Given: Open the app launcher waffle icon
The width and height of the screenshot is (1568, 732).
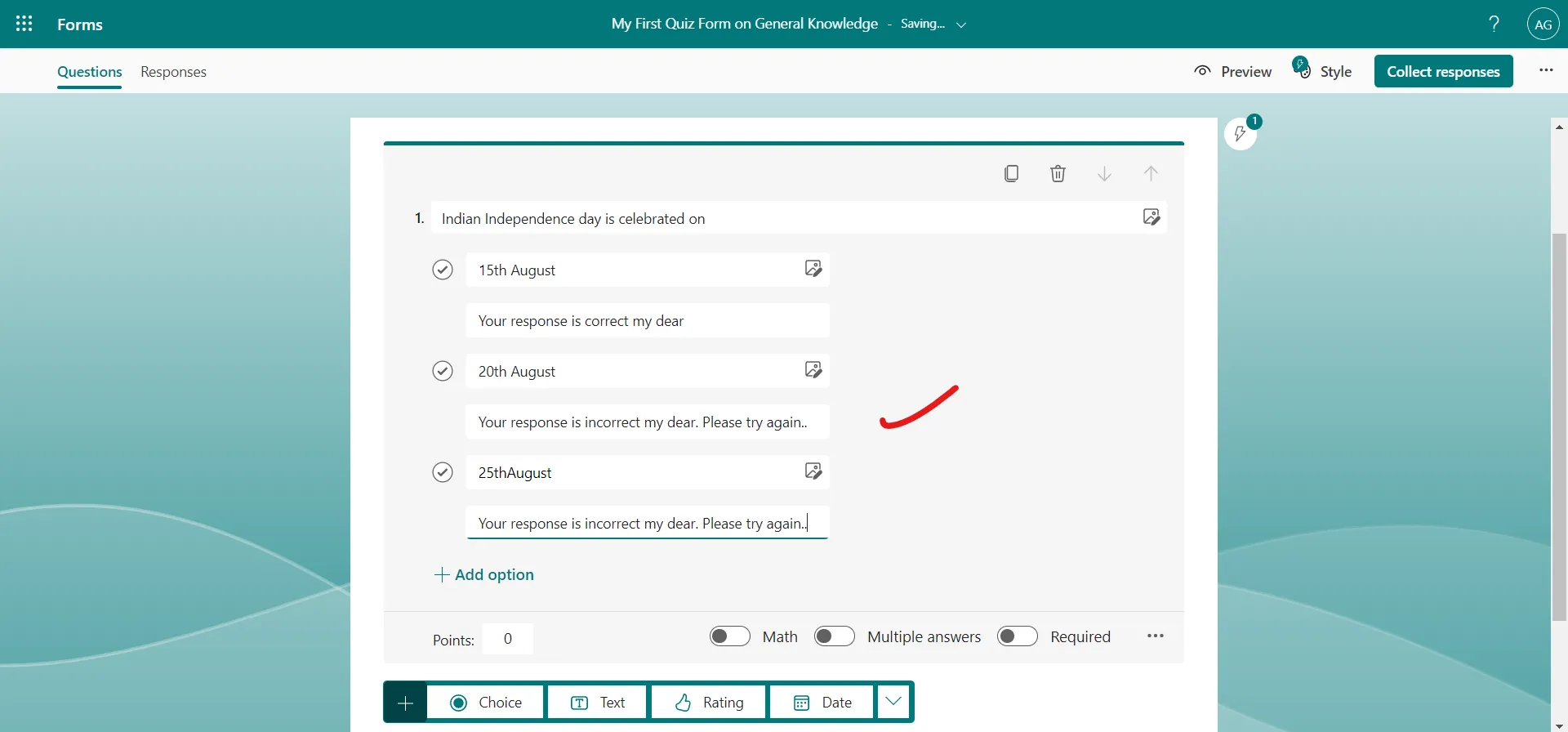Looking at the screenshot, I should pyautogui.click(x=24, y=24).
